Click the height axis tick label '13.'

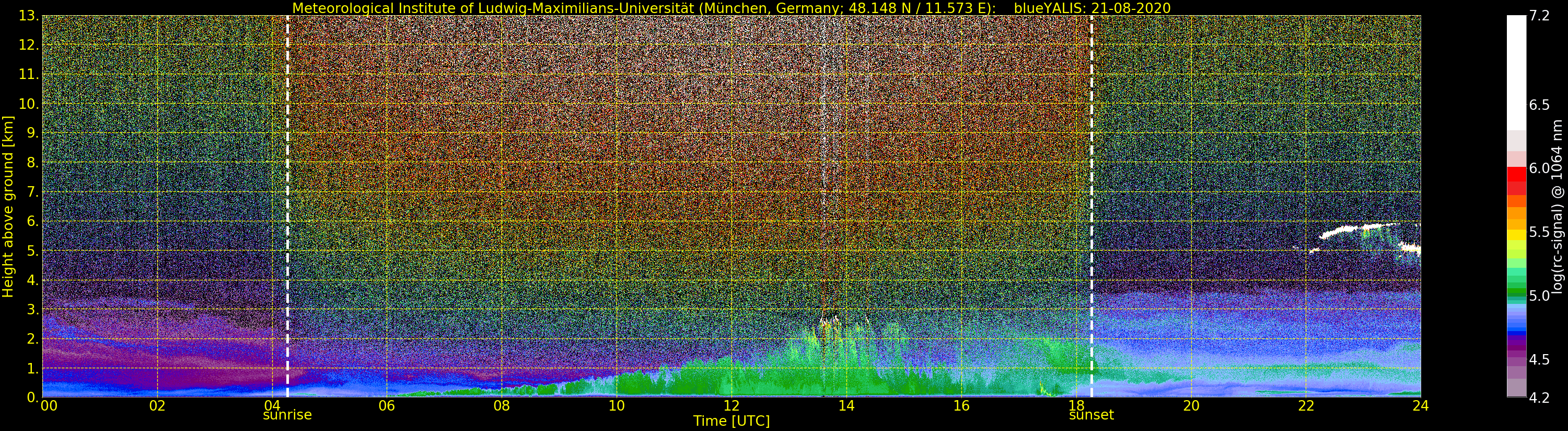[29, 16]
